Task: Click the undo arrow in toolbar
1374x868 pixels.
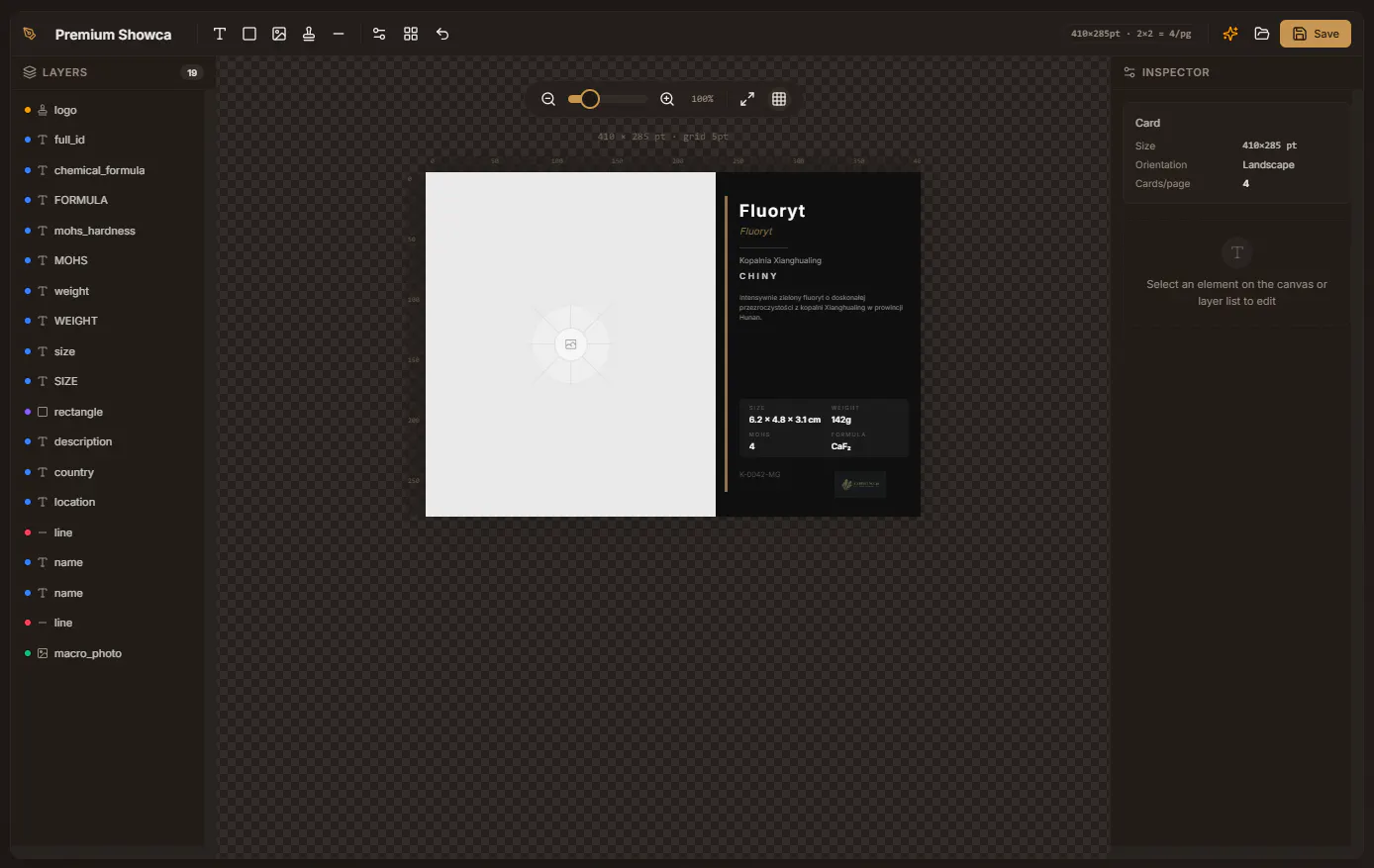Action: 442,34
